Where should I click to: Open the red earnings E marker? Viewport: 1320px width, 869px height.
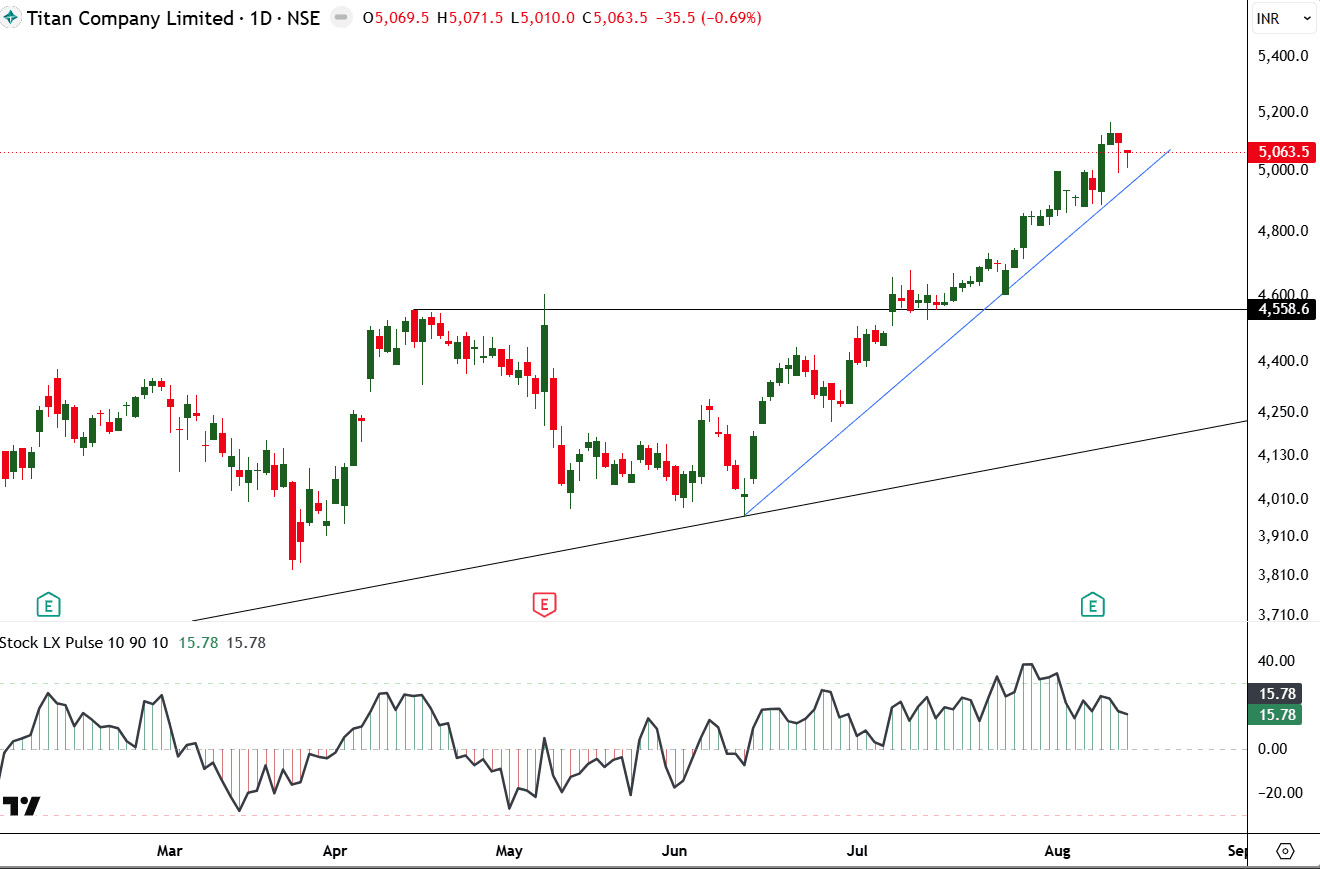tap(543, 604)
